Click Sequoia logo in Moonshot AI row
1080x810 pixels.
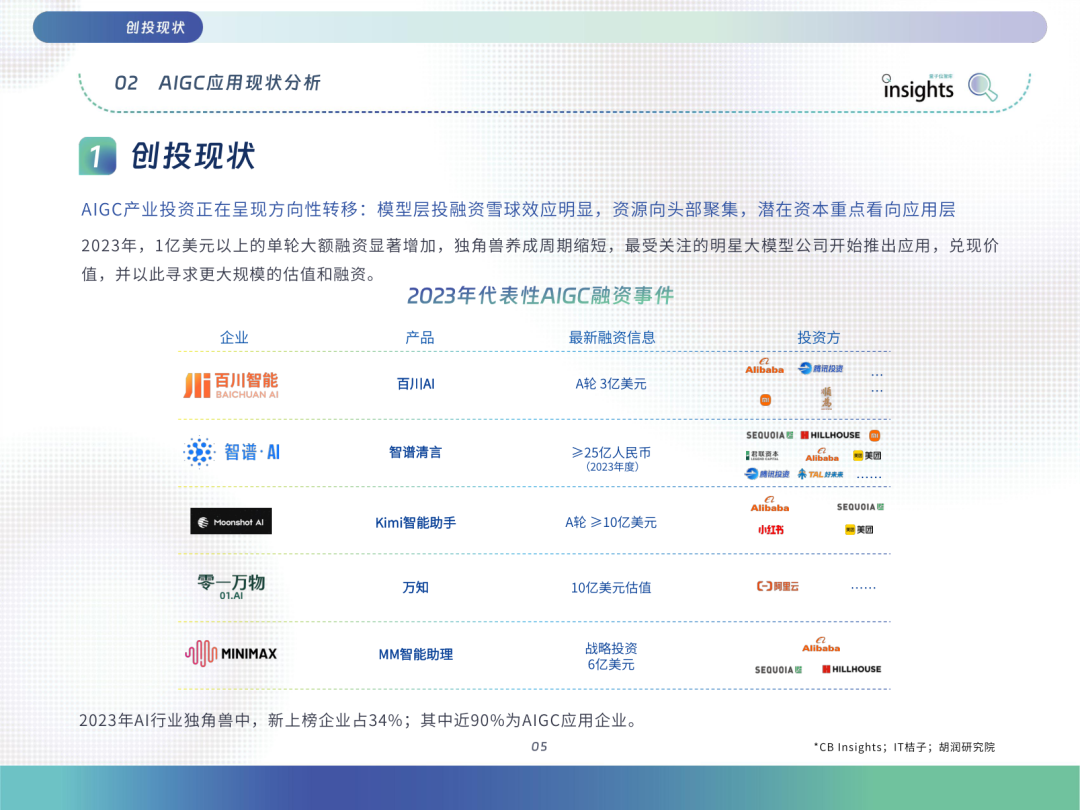point(860,507)
